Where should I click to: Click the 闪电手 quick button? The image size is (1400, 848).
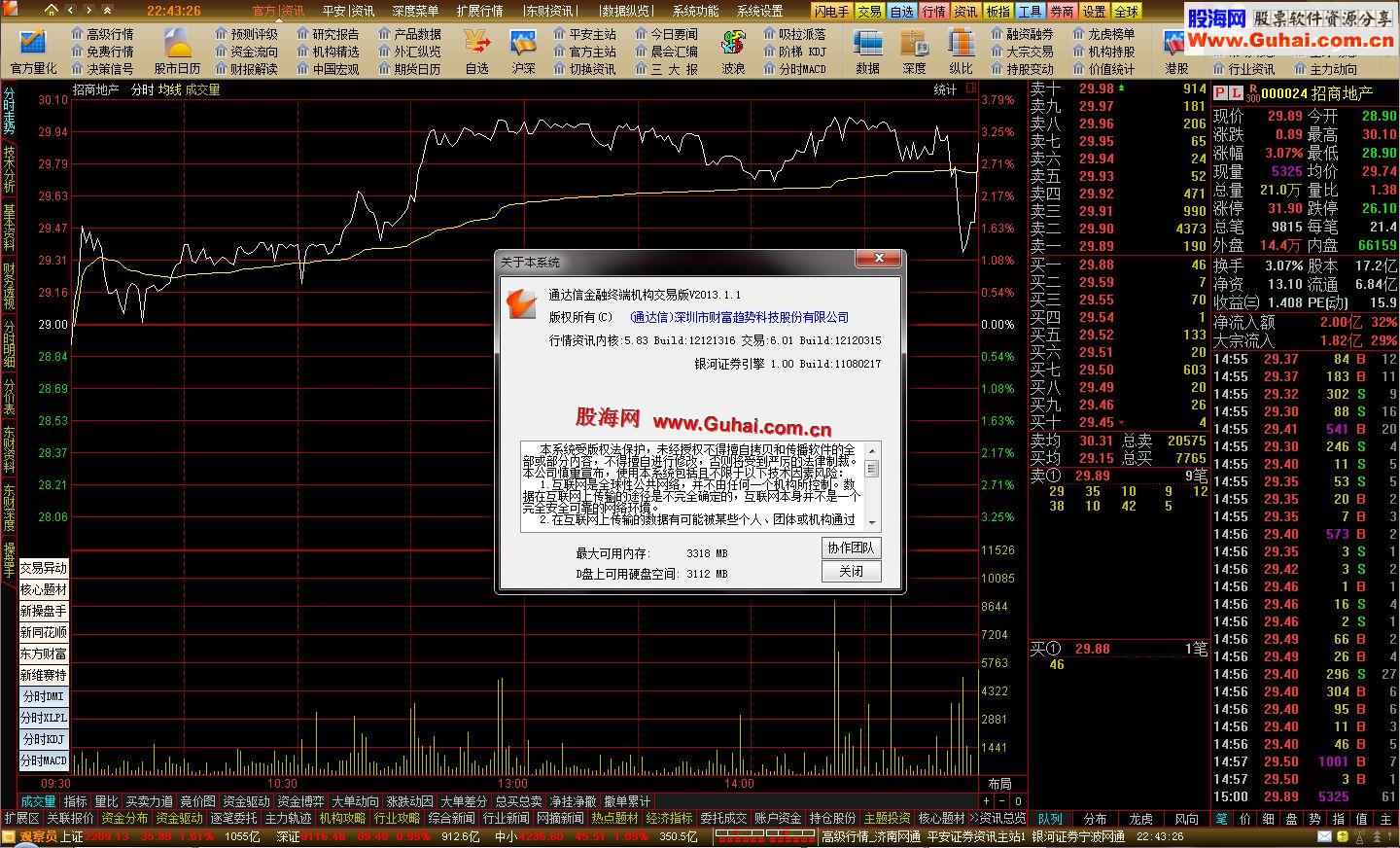(x=831, y=11)
